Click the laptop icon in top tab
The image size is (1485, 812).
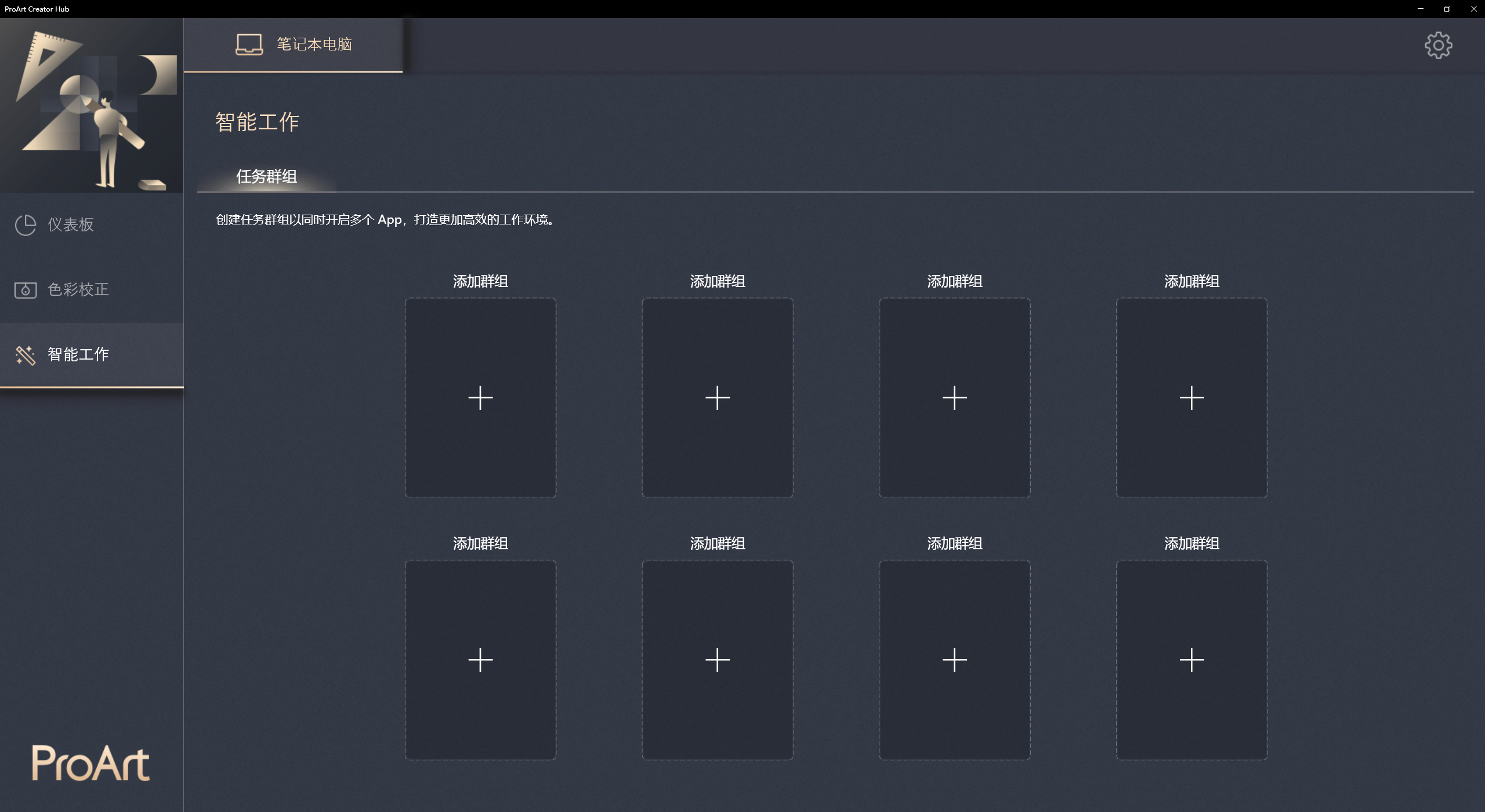(x=249, y=45)
